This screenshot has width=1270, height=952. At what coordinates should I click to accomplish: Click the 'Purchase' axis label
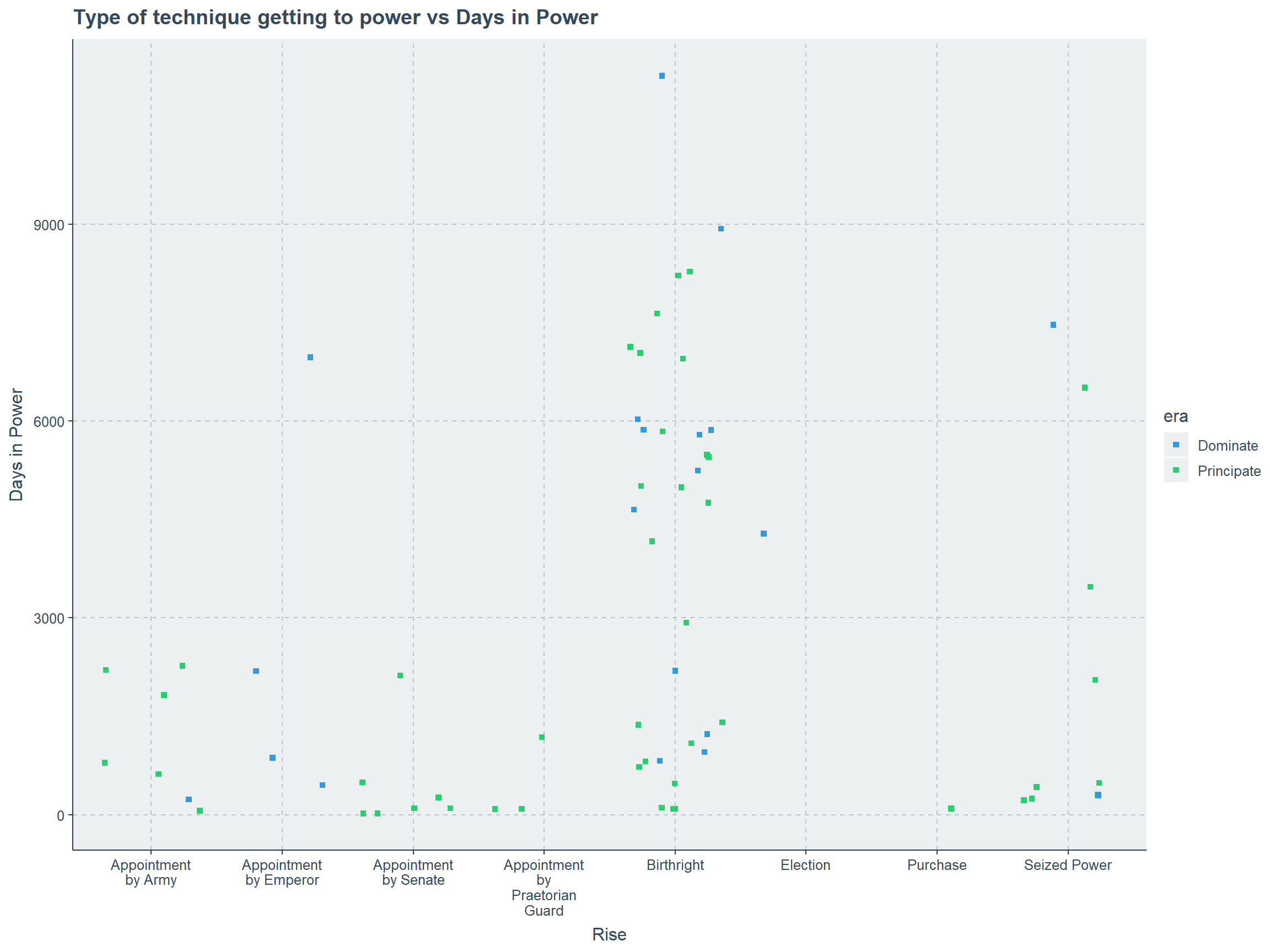(x=937, y=865)
